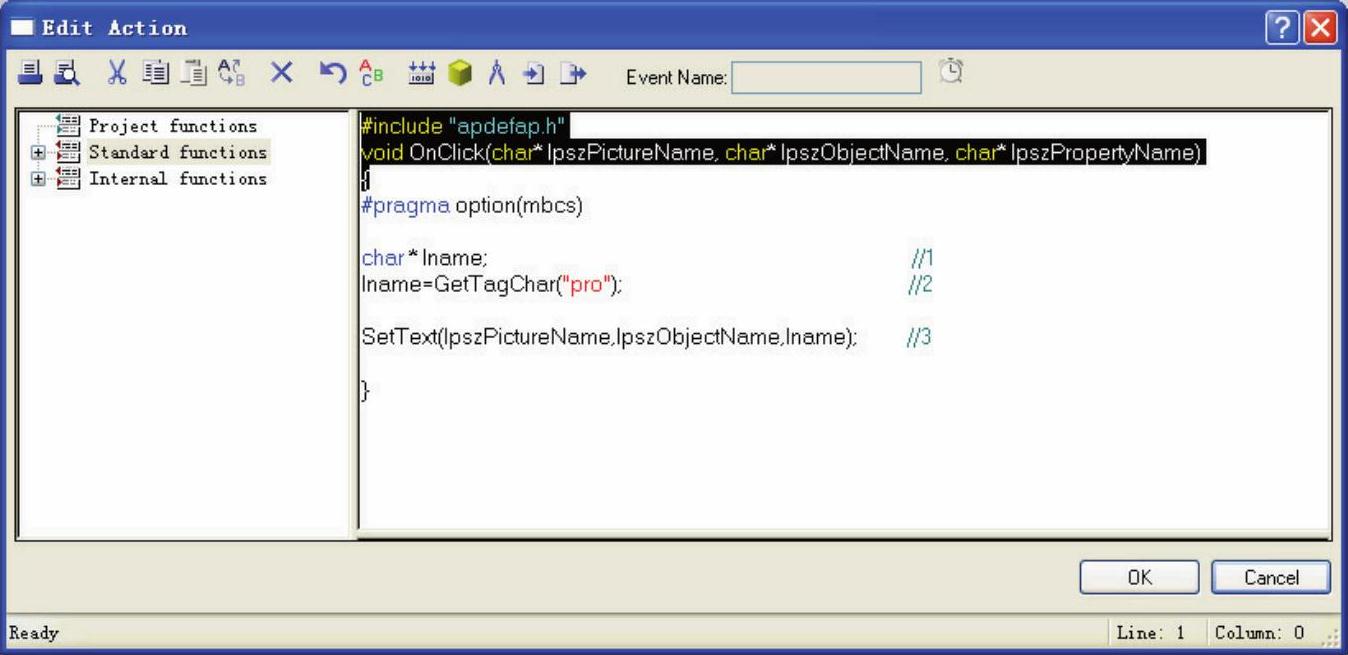Click the Print icon in toolbar
Screen dimensions: 1348x655
point(31,73)
